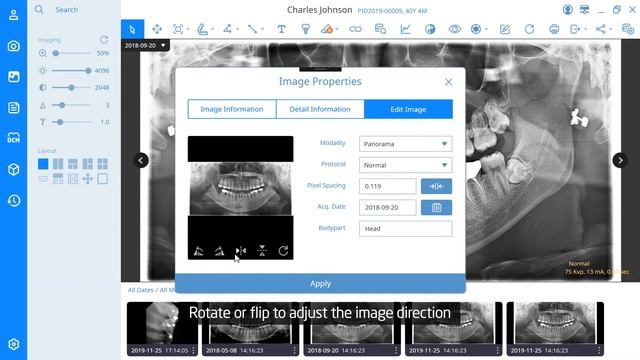Click the rotate left icon under preview
The width and height of the screenshot is (640, 360).
[x=198, y=251]
